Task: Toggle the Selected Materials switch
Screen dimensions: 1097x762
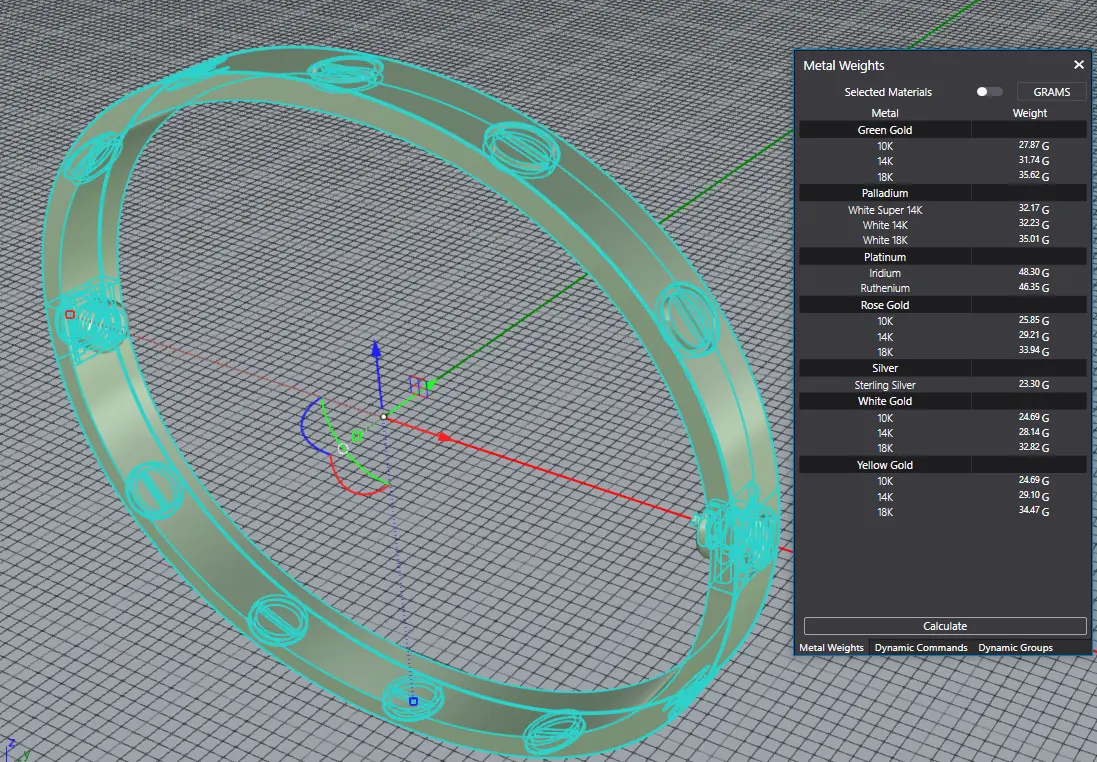Action: tap(988, 92)
